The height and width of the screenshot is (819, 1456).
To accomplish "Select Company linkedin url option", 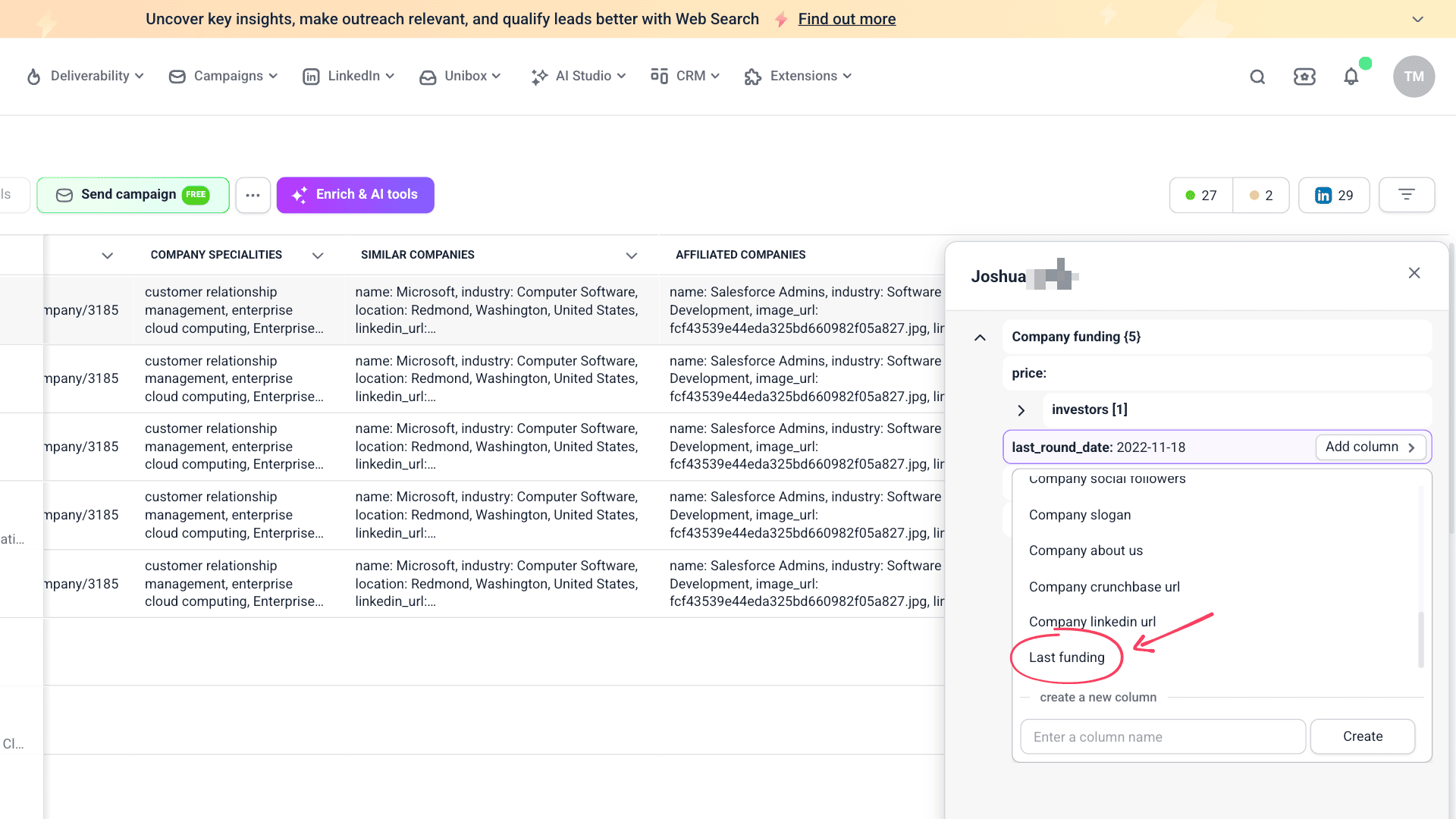I will tap(1092, 622).
